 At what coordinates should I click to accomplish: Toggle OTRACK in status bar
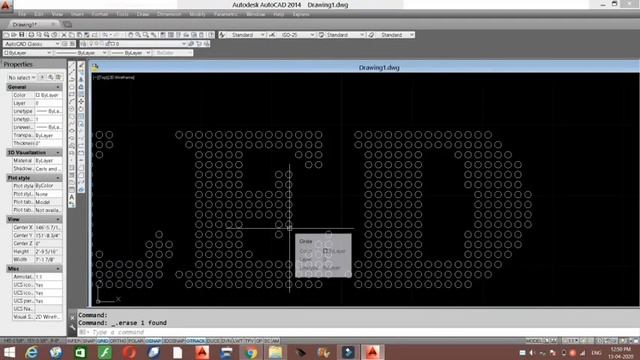click(196, 341)
